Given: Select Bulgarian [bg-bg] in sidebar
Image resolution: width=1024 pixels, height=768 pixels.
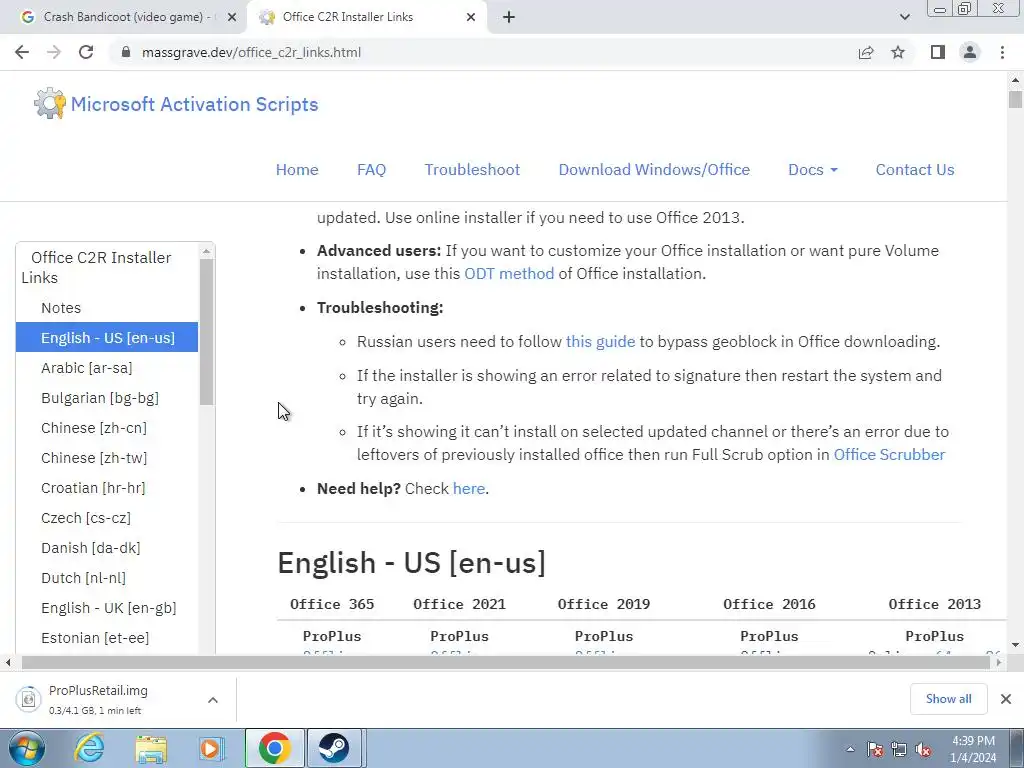Looking at the screenshot, I should click(x=99, y=398).
